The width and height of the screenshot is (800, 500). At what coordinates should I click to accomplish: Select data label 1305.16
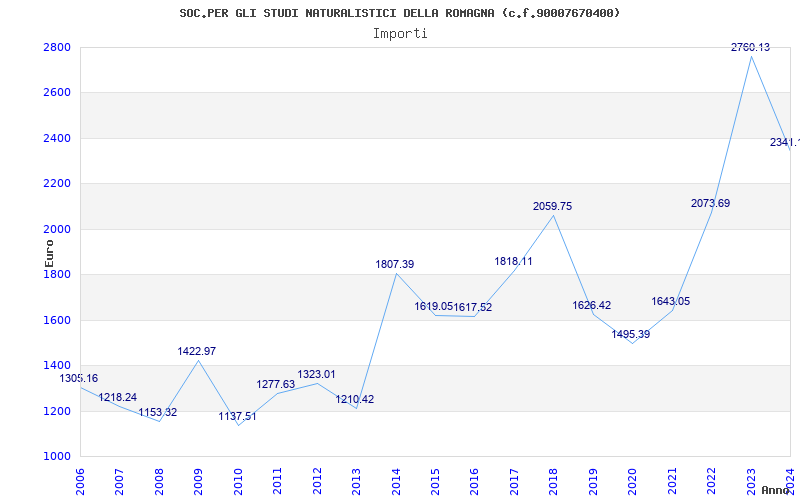pyautogui.click(x=79, y=379)
